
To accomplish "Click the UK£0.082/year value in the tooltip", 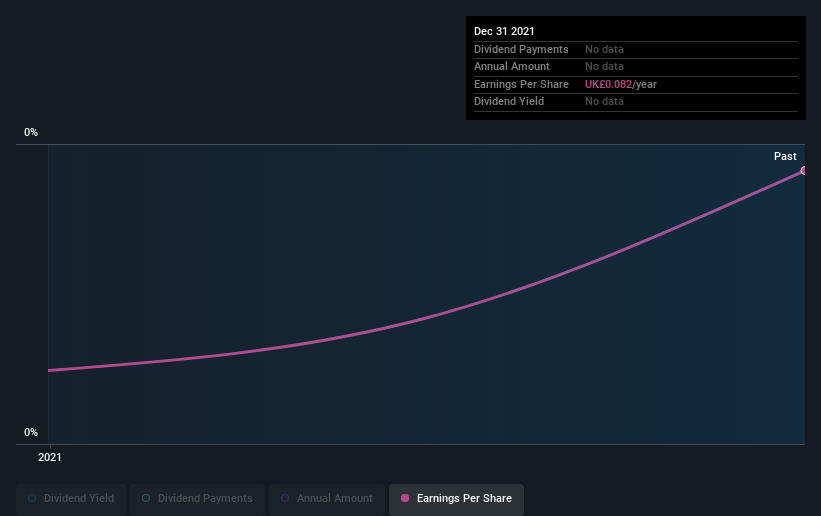I will tap(620, 84).
